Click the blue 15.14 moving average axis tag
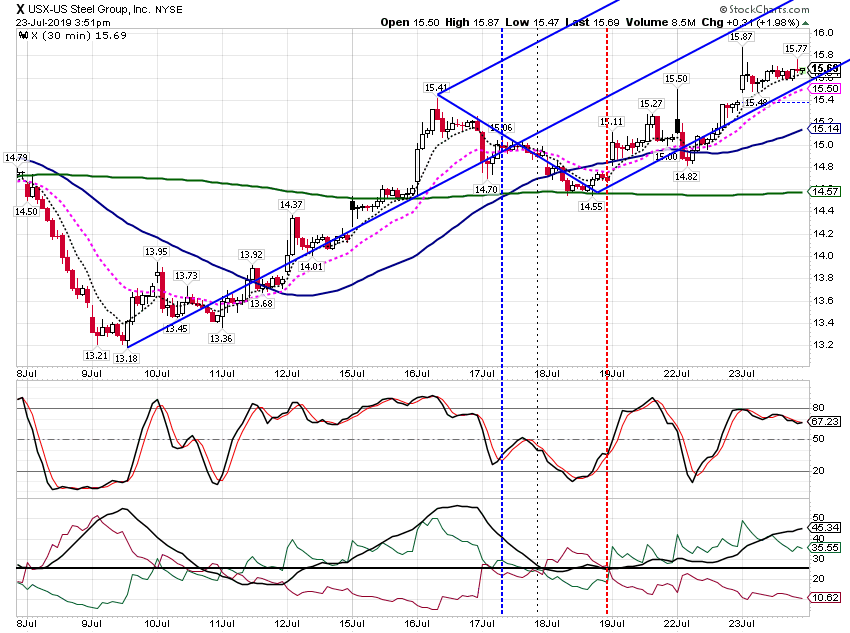This screenshot has width=850, height=633. (825, 128)
